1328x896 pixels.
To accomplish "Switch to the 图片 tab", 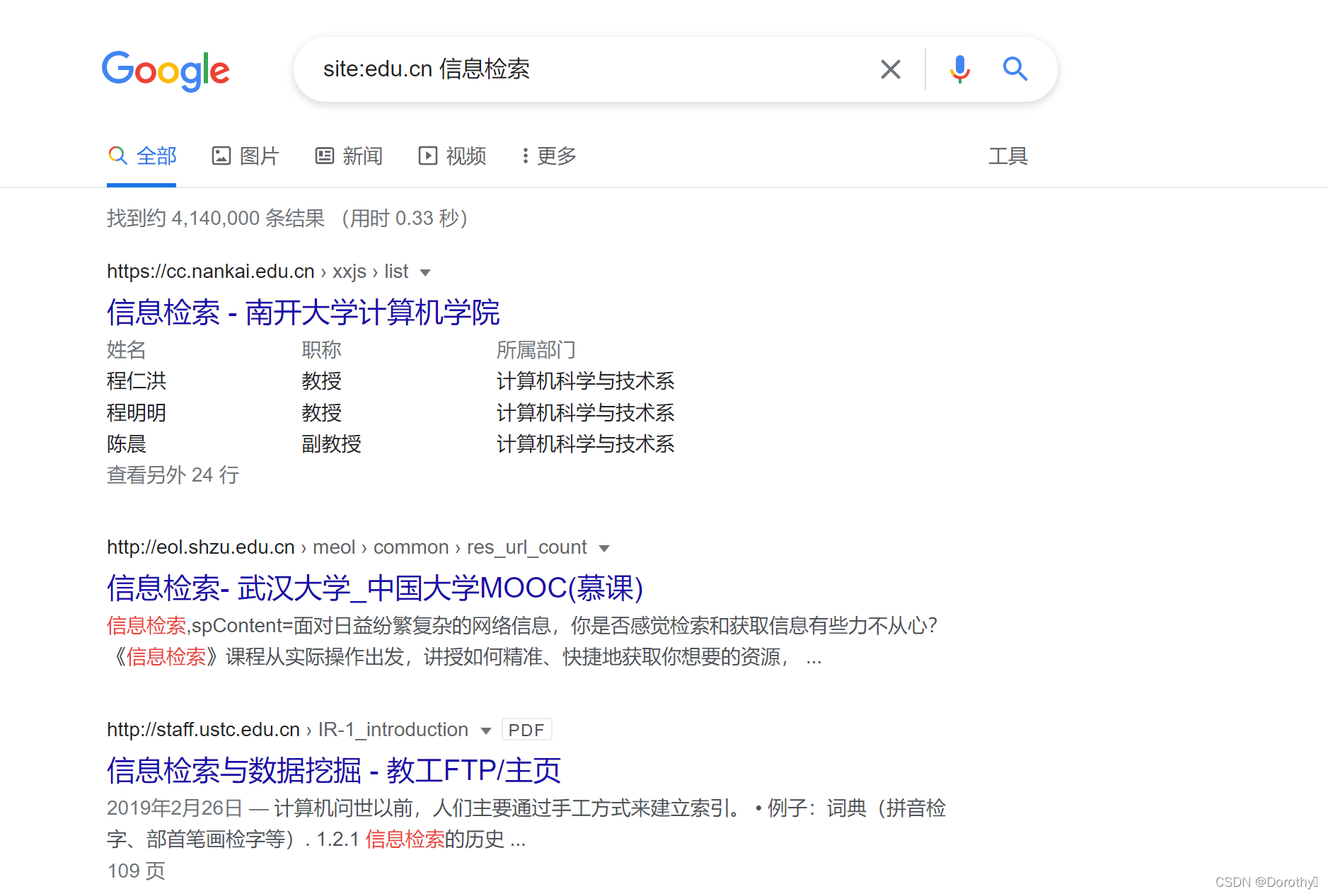I will click(246, 156).
